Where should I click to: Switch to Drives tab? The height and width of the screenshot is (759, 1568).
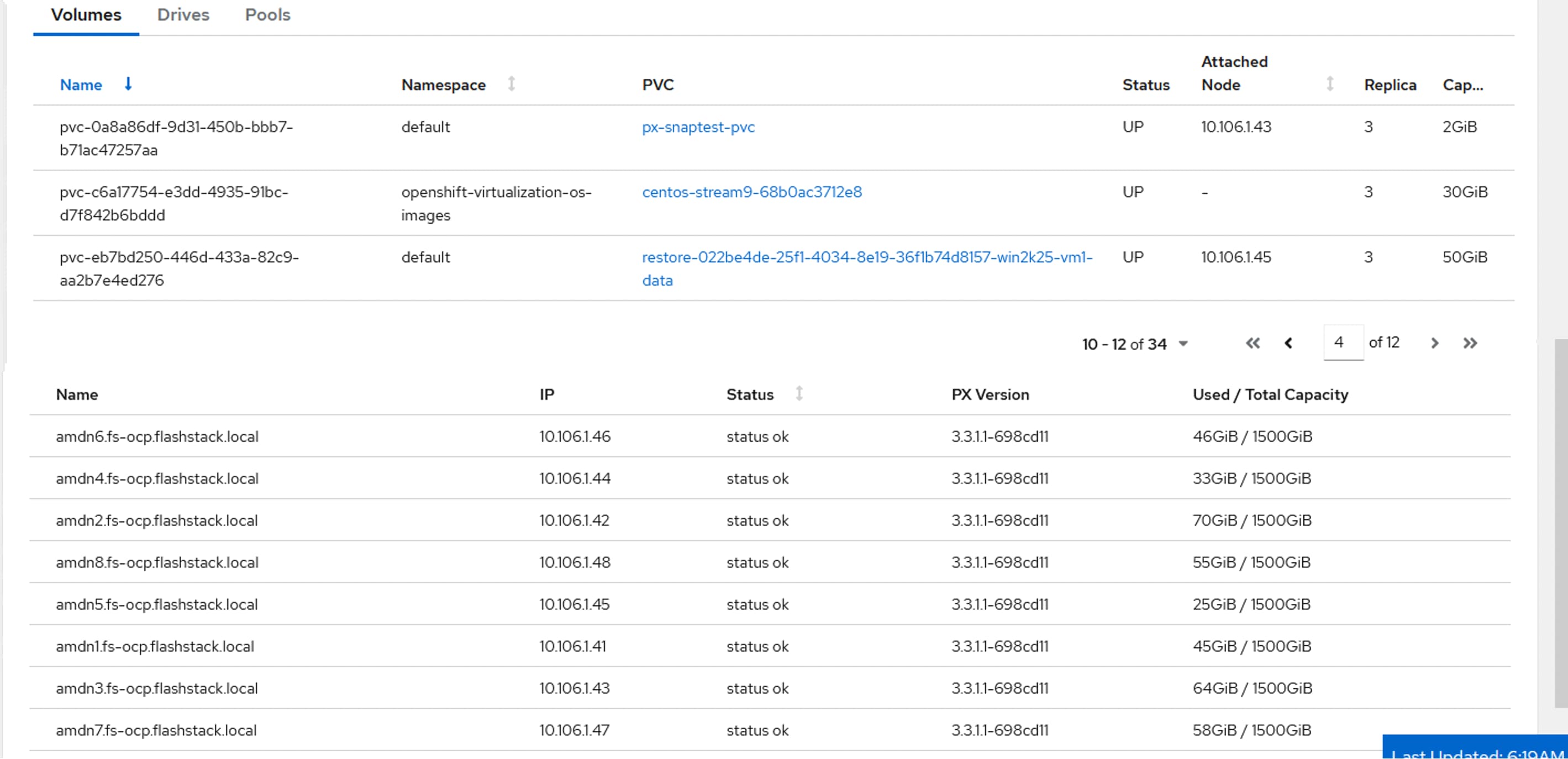183,14
